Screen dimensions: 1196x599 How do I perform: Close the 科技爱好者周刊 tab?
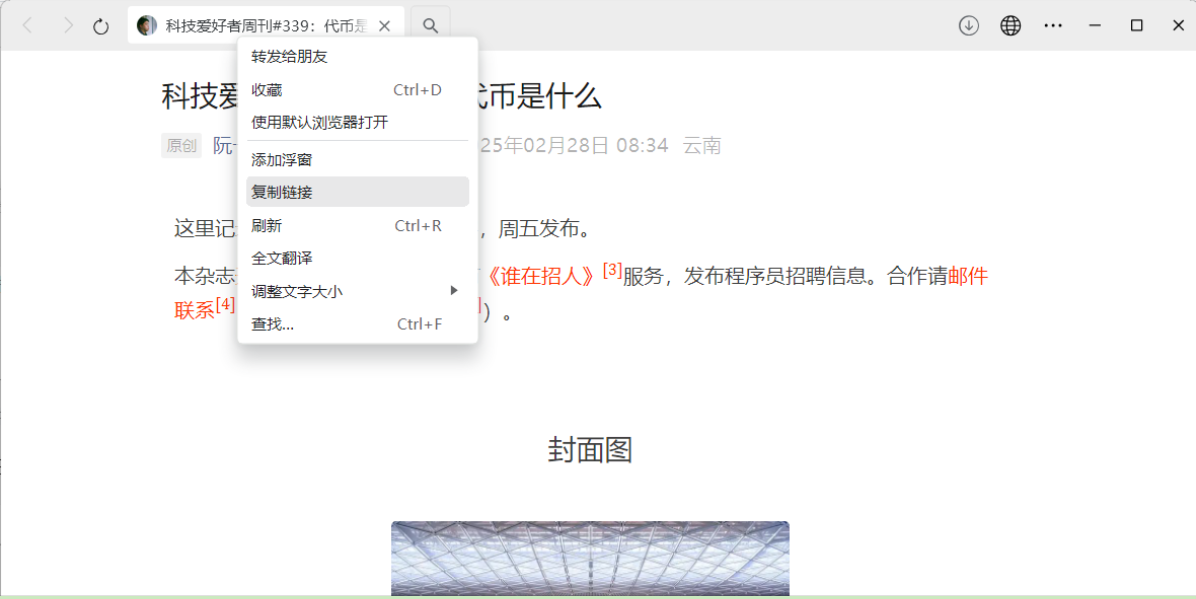384,26
